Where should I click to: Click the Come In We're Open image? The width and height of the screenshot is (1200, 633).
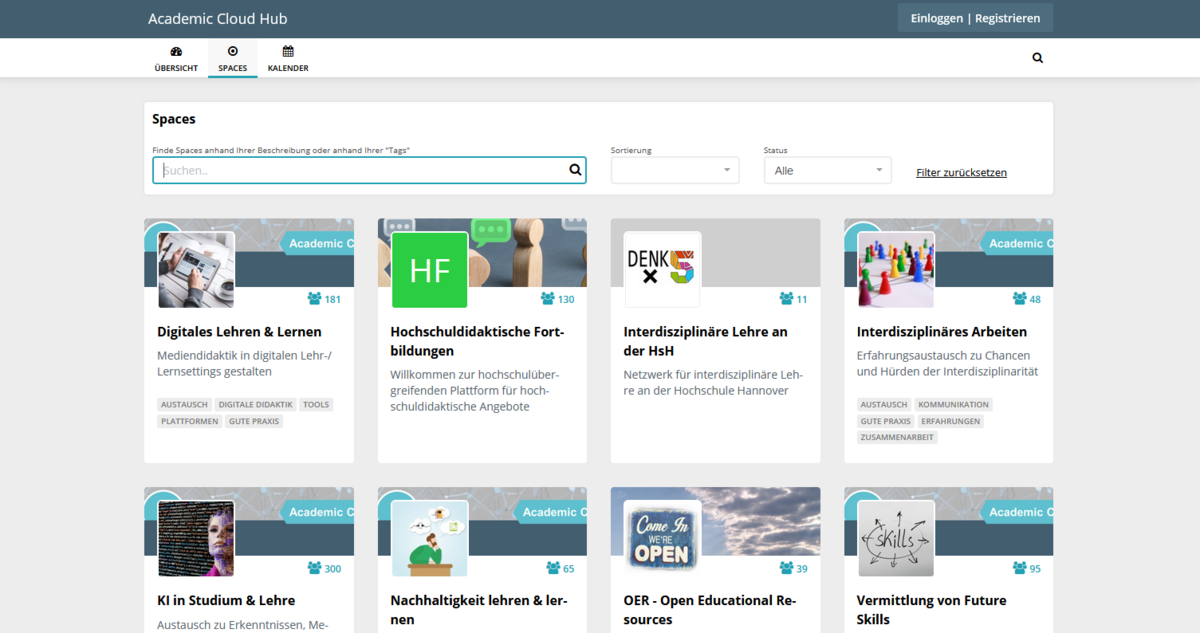[x=663, y=539]
